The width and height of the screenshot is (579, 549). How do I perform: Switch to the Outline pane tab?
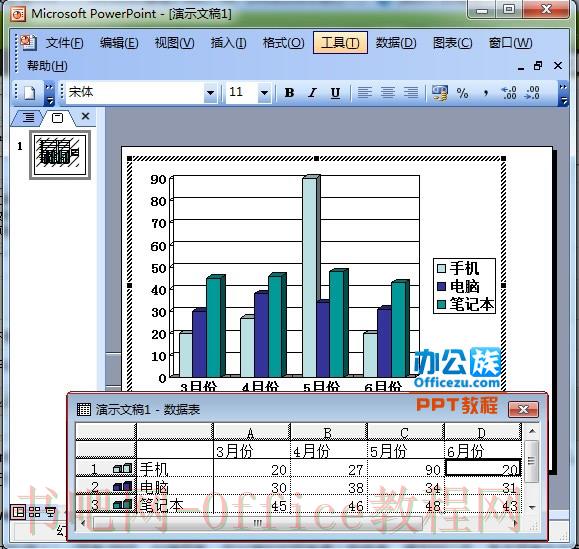point(28,118)
